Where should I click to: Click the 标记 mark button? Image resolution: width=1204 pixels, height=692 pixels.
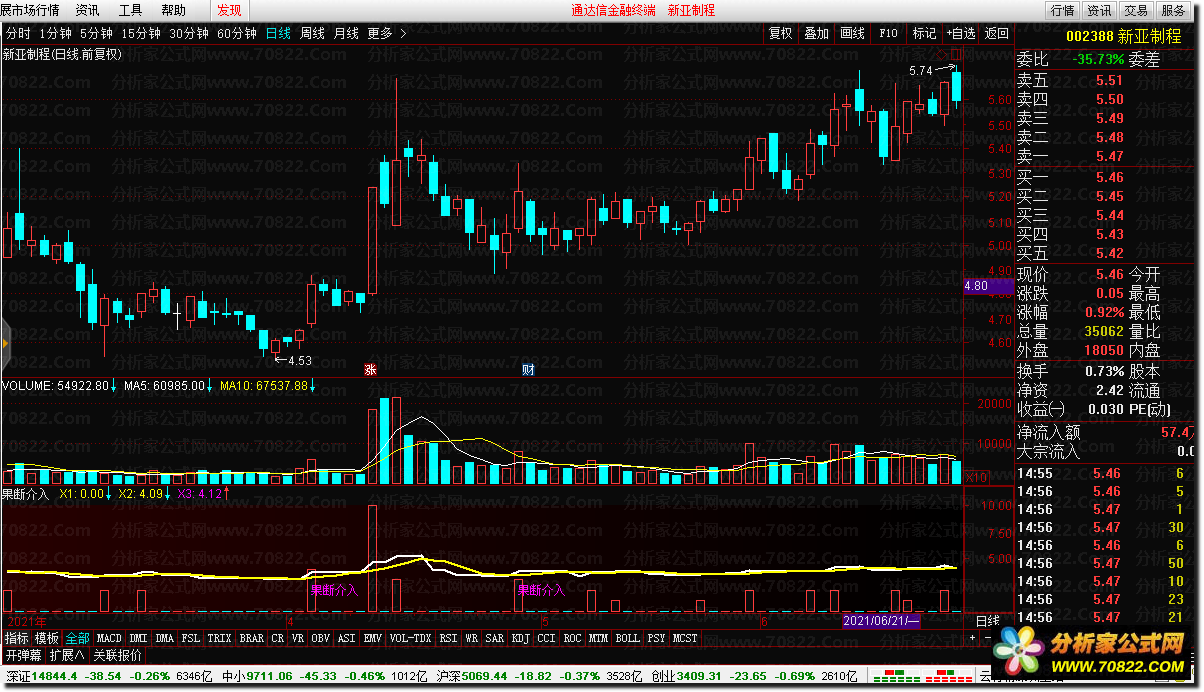[x=925, y=33]
